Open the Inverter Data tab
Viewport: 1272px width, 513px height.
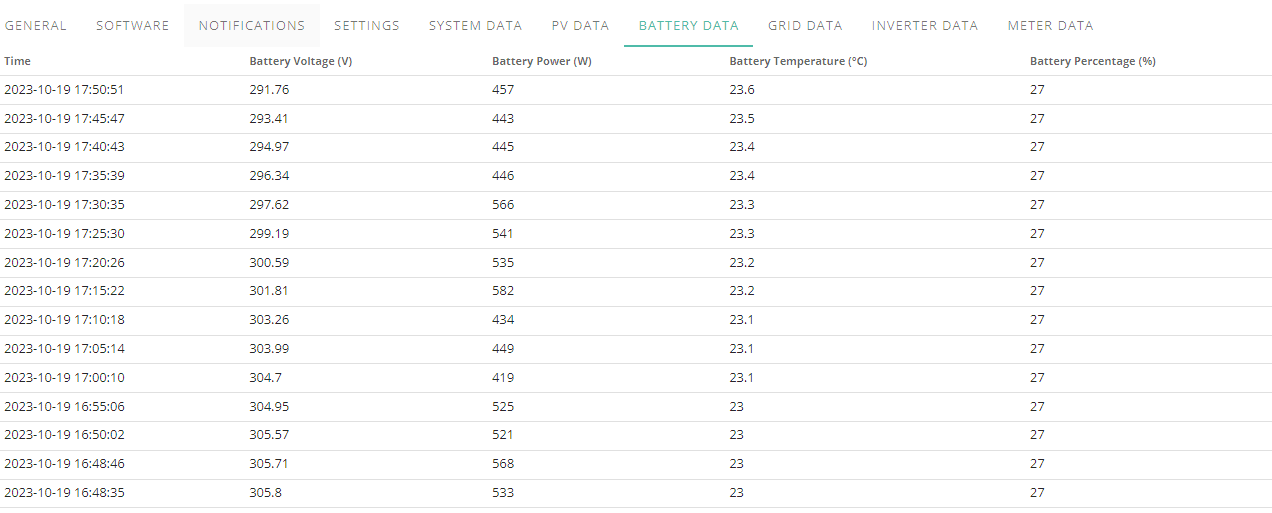pyautogui.click(x=925, y=26)
